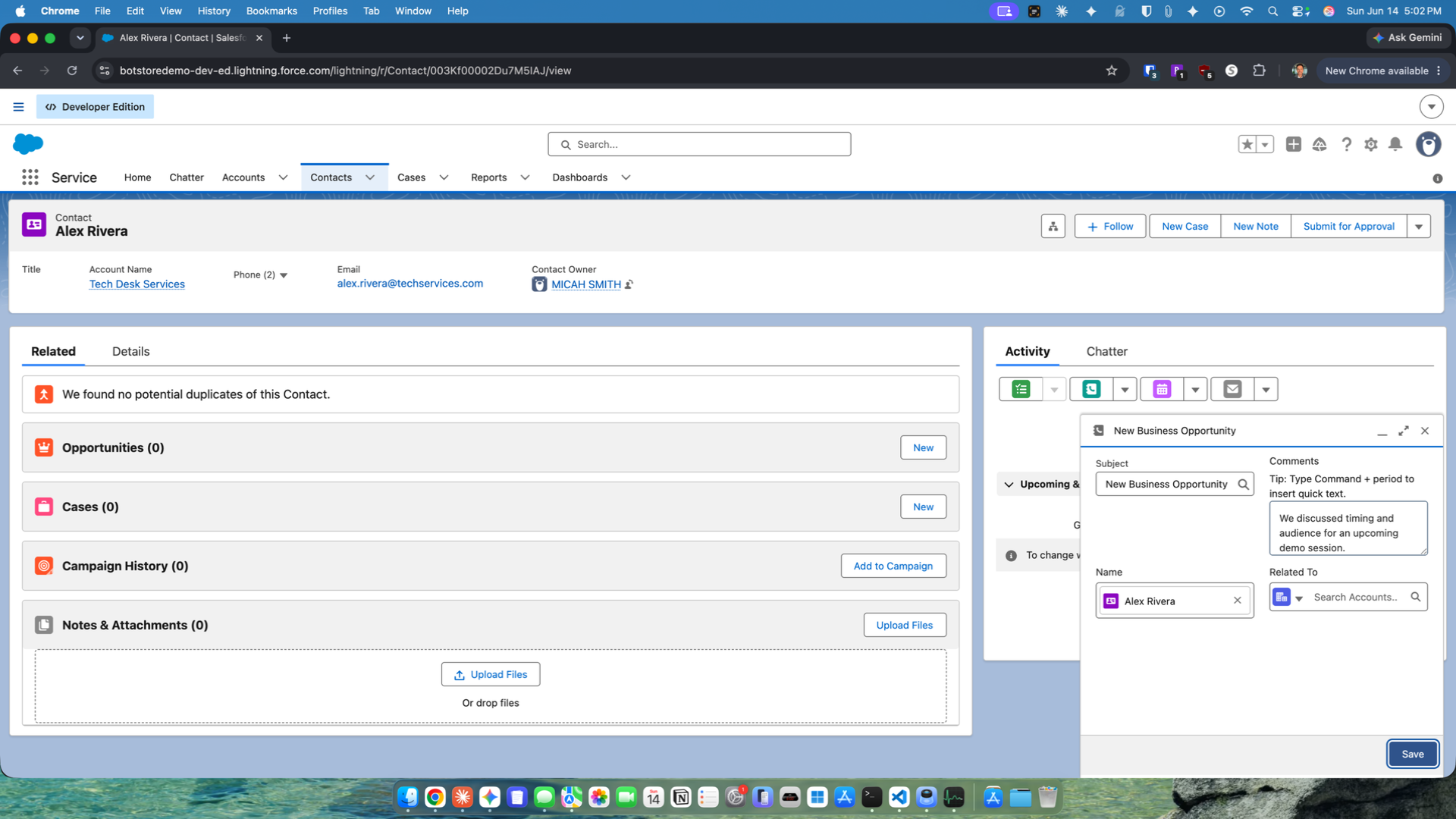
Task: Click Upload Files in the drop zone
Action: 491,674
